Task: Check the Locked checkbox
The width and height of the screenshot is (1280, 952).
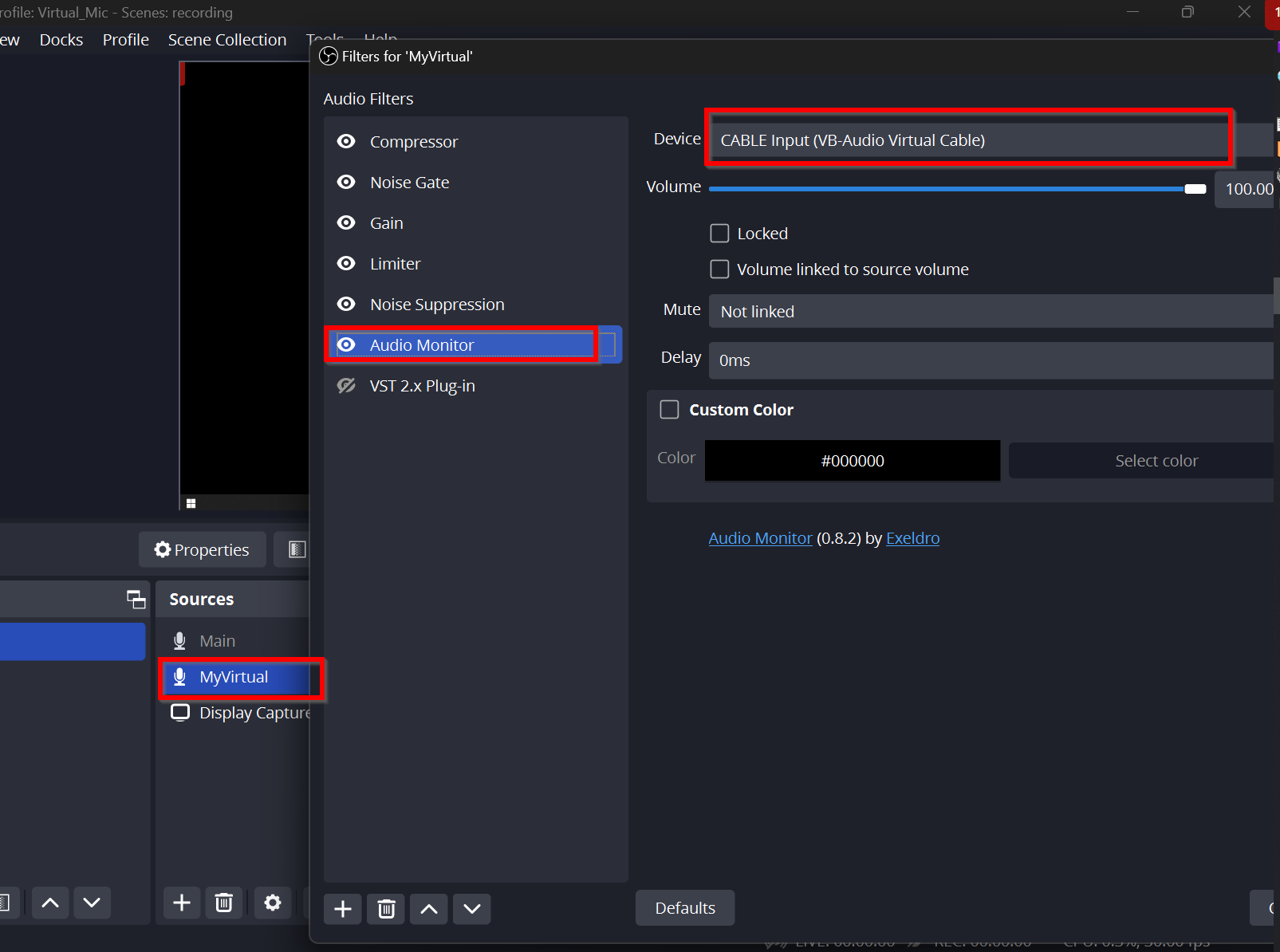Action: click(x=719, y=234)
